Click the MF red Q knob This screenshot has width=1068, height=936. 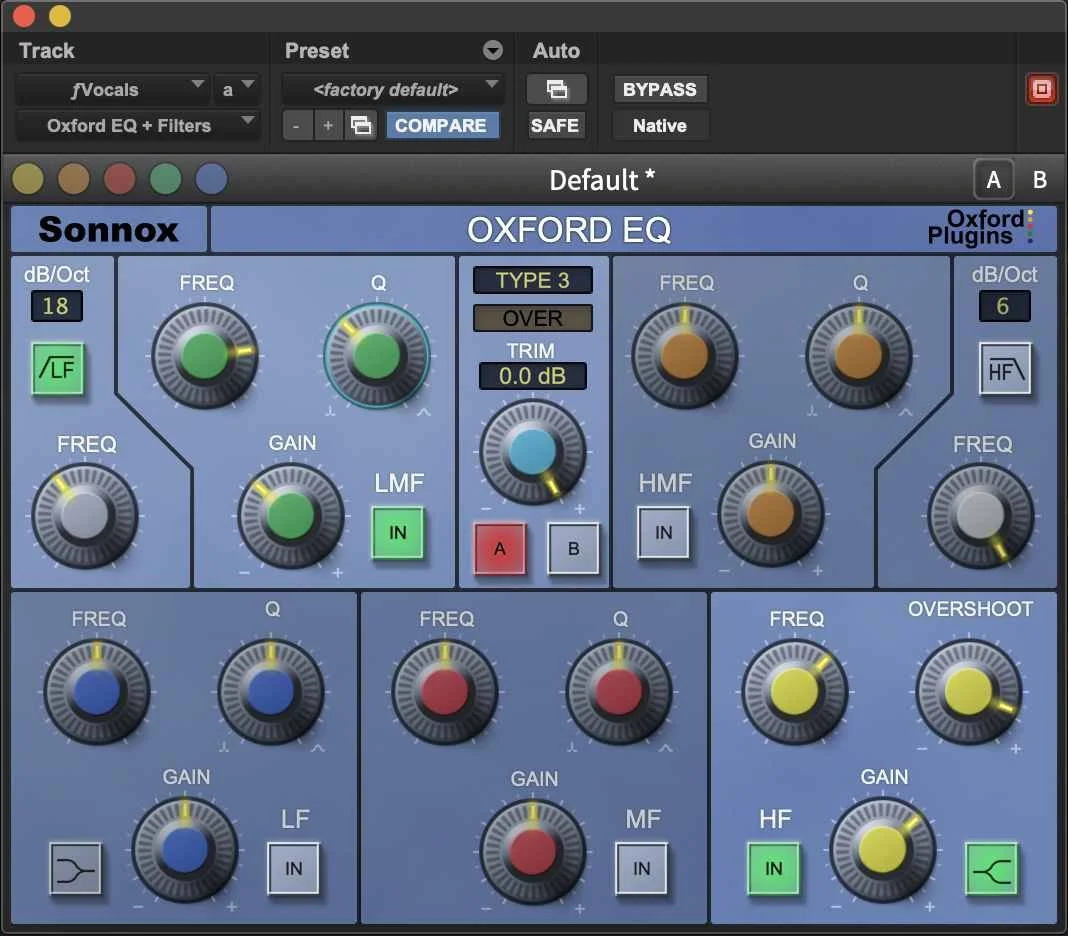(619, 691)
